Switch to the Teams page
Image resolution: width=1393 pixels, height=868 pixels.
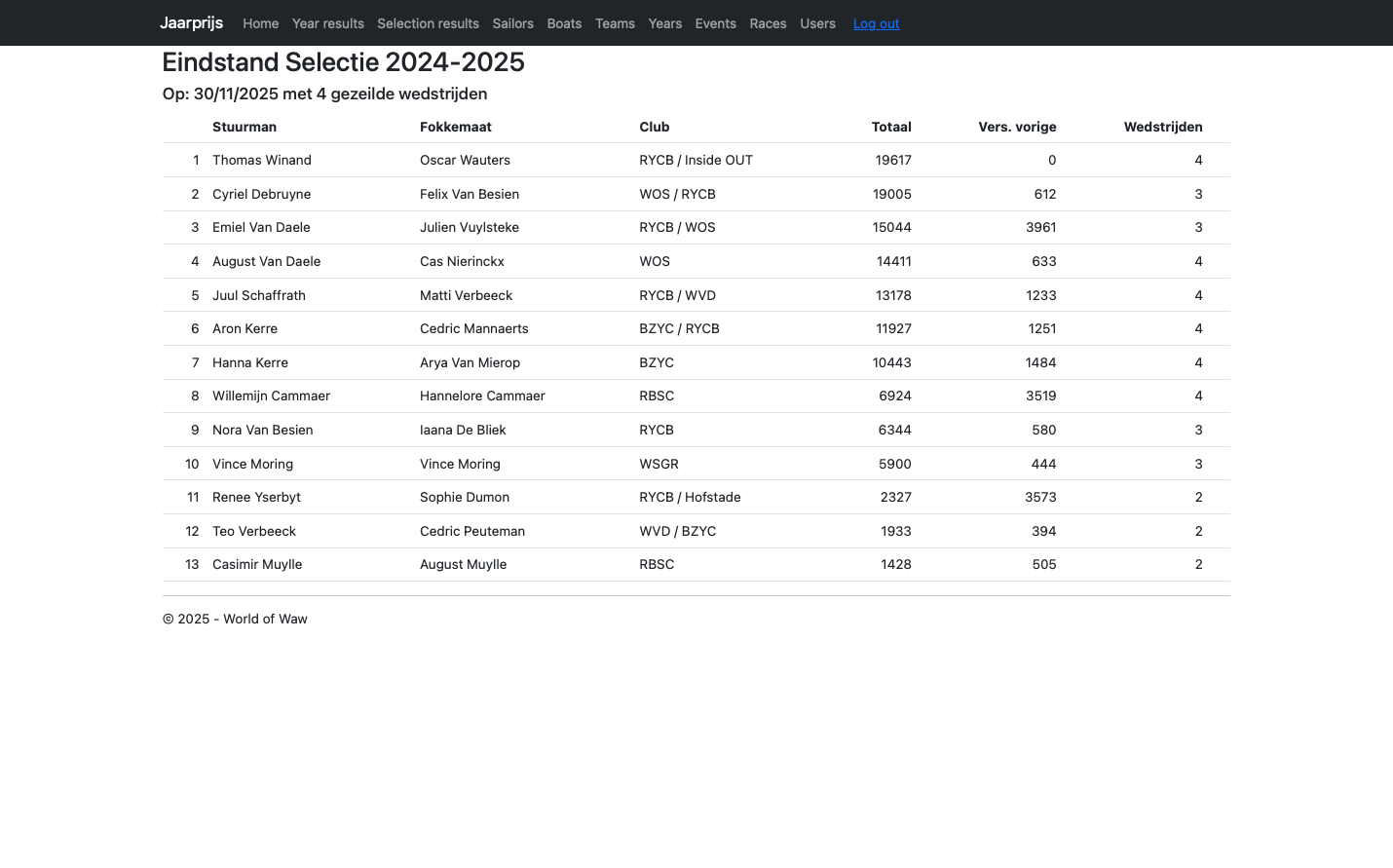pyautogui.click(x=615, y=23)
